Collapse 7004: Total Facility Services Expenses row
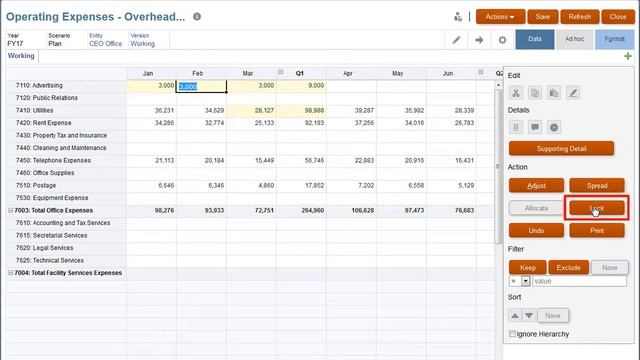 (x=11, y=273)
